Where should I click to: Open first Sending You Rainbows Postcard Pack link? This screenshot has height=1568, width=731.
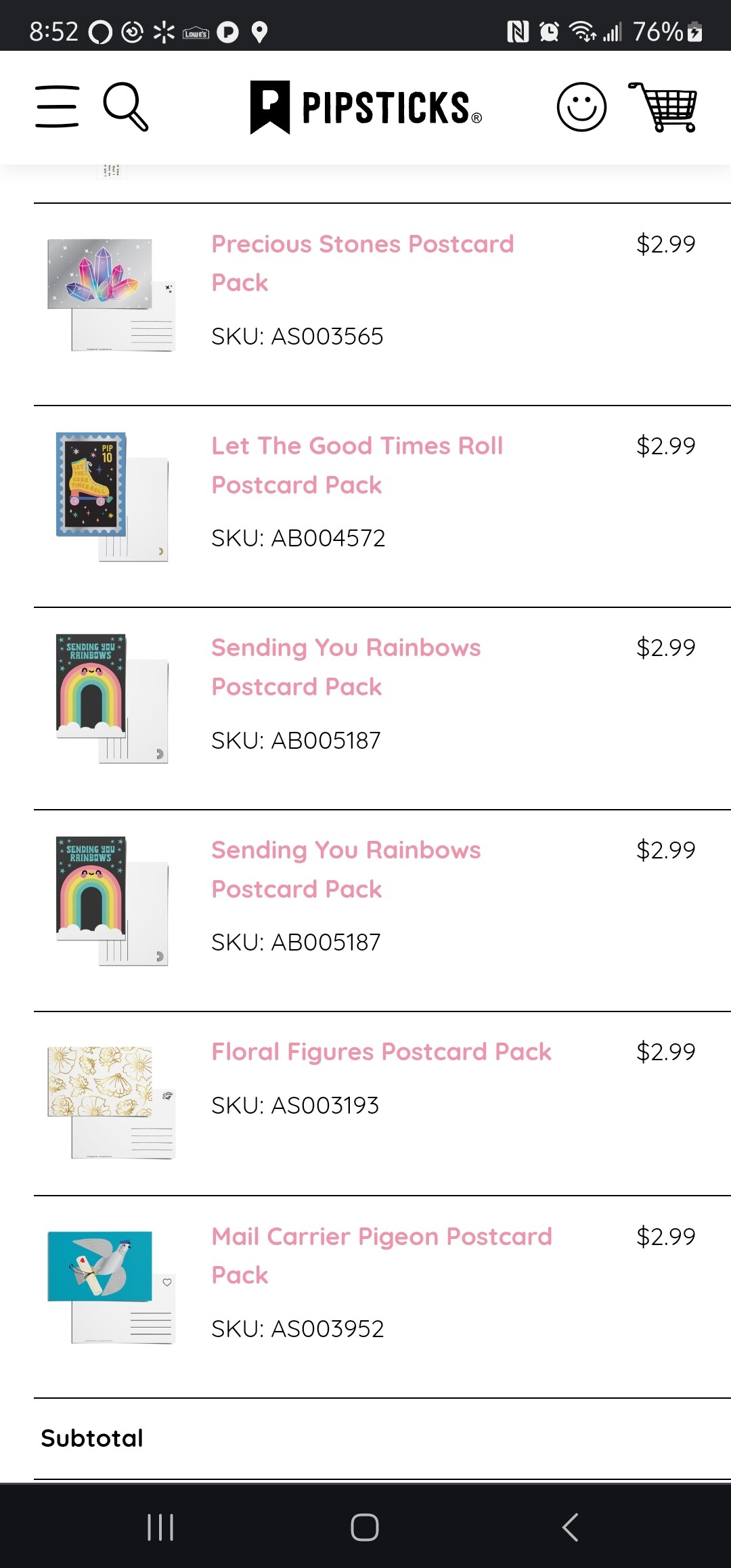(x=346, y=667)
